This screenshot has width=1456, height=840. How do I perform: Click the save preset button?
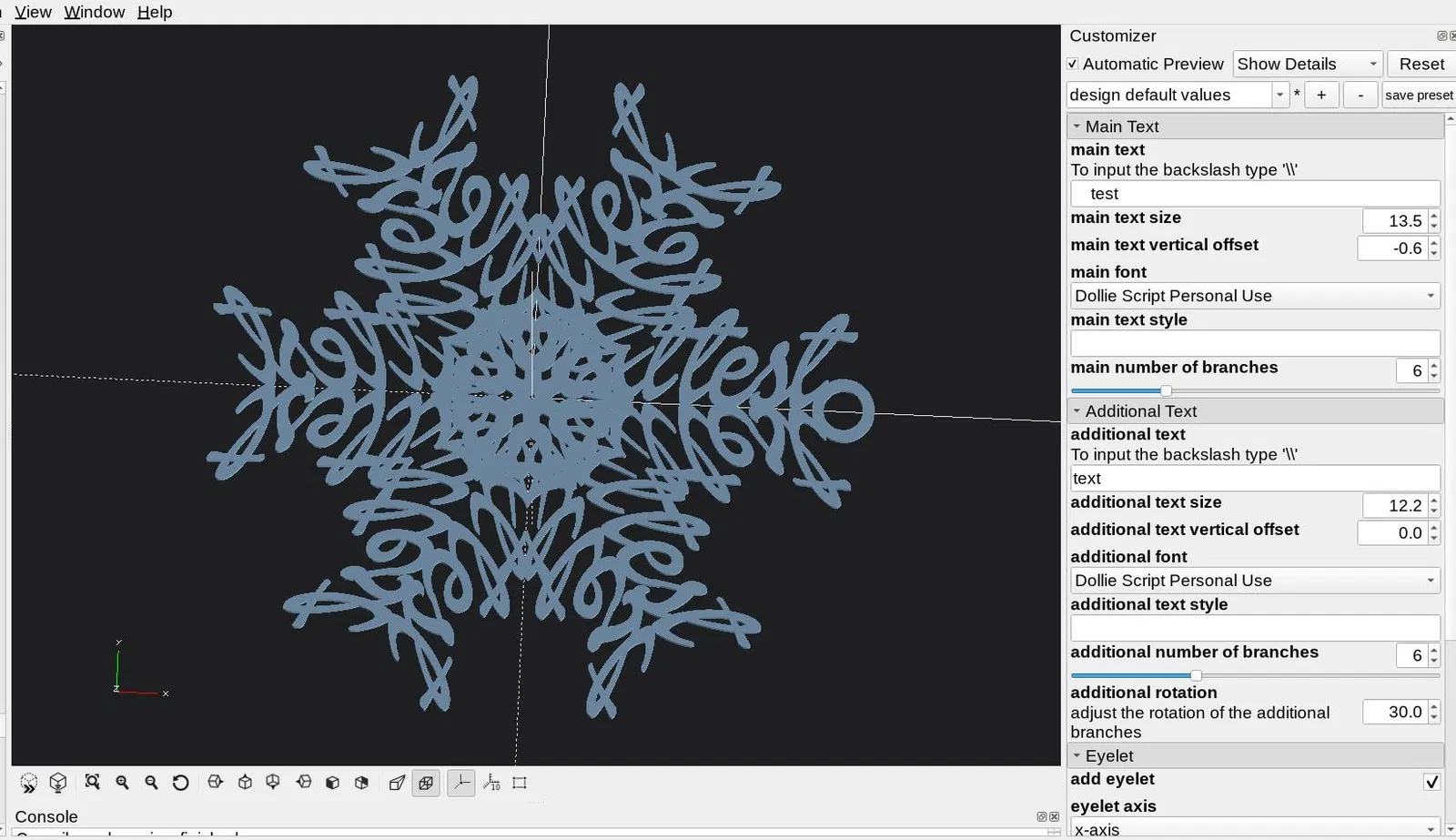click(x=1419, y=95)
